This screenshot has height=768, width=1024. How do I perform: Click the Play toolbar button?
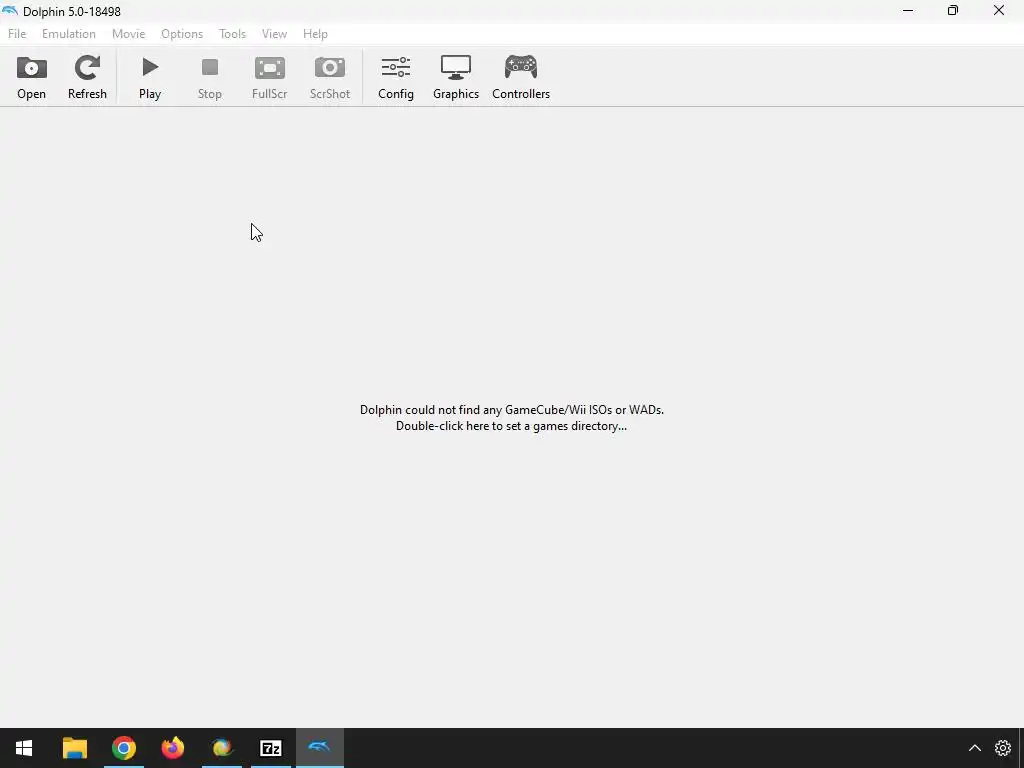coord(150,78)
